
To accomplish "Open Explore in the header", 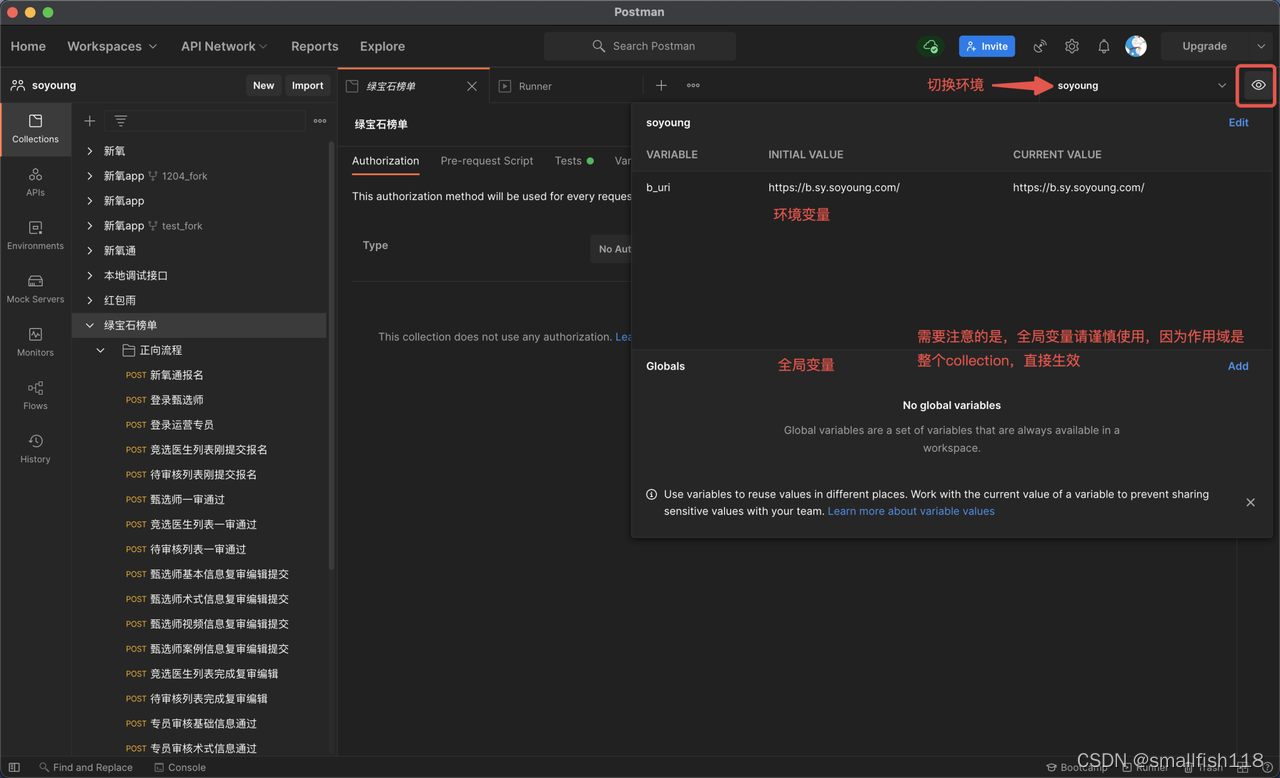I will [383, 46].
